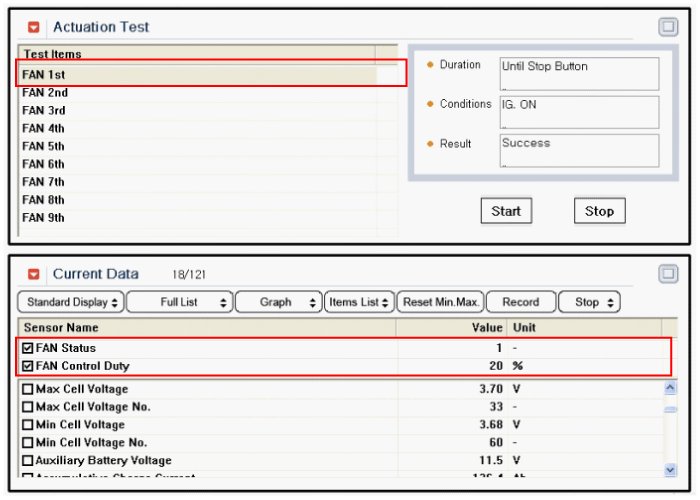This screenshot has width=700, height=500.
Task: Open the Items List dropdown
Action: pyautogui.click(x=358, y=302)
